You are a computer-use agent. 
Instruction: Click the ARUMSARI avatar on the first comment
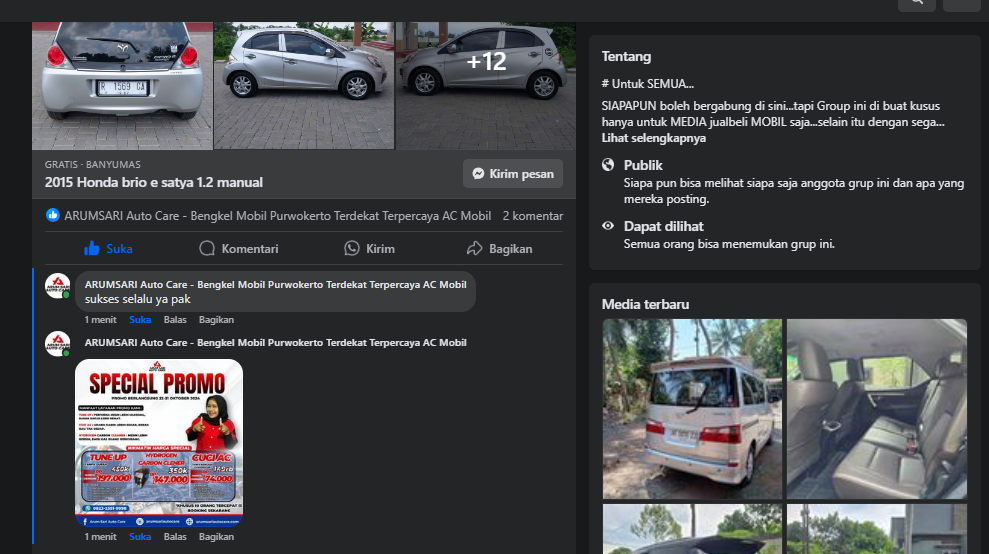57,286
